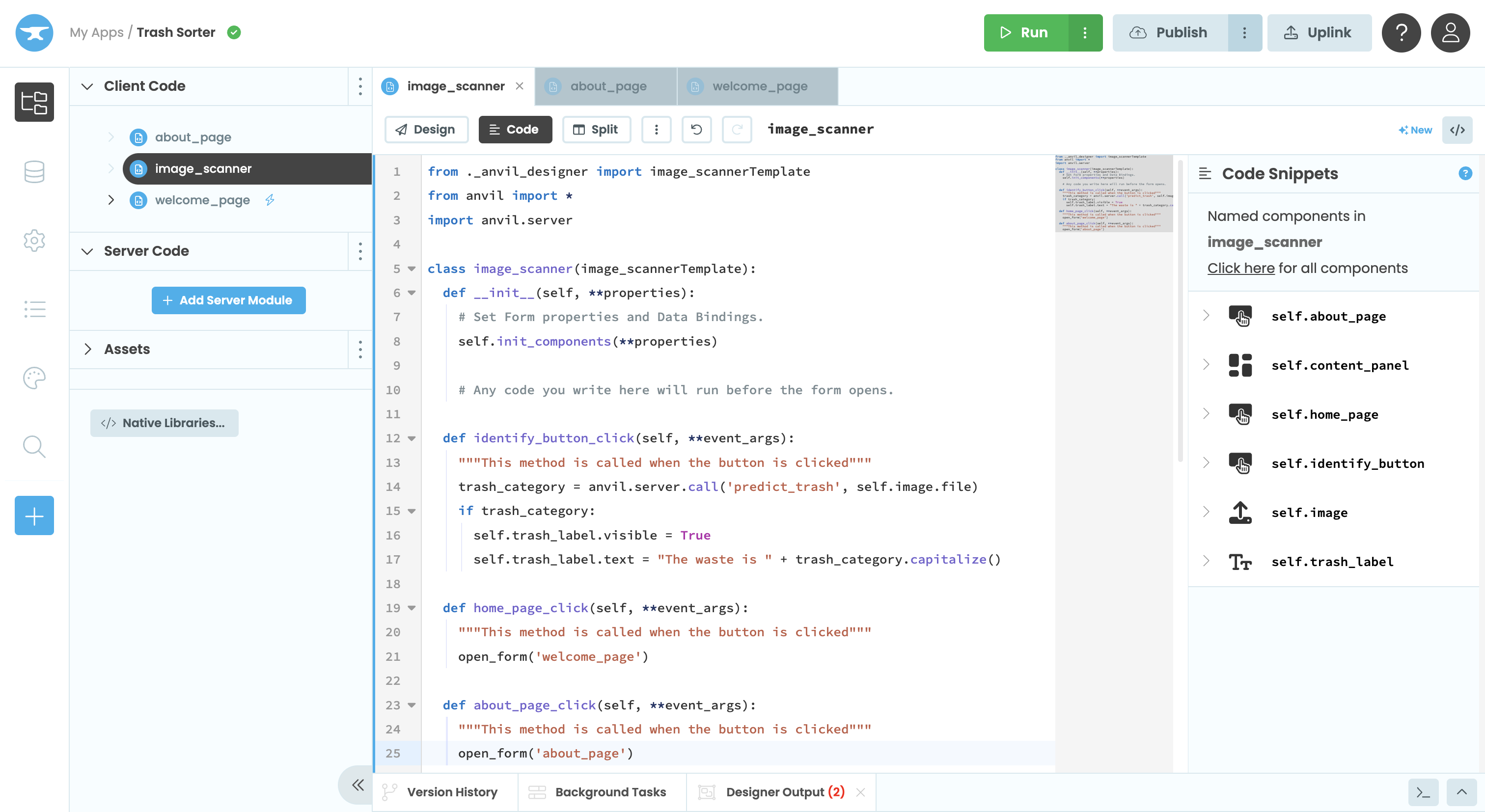Switch editor to Split view
The width and height of the screenshot is (1485, 812).
point(596,130)
